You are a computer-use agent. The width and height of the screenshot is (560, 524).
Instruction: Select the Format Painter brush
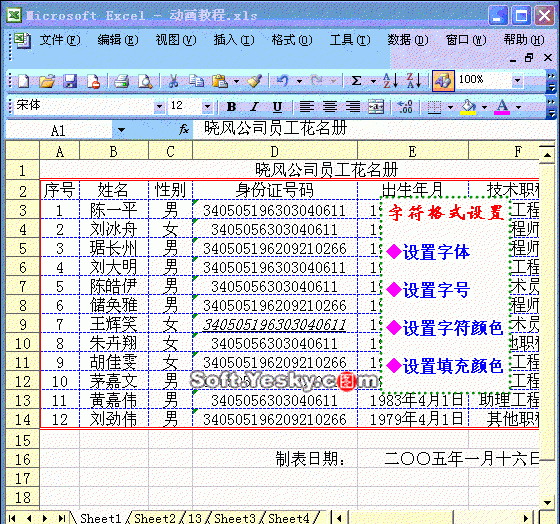(255, 81)
